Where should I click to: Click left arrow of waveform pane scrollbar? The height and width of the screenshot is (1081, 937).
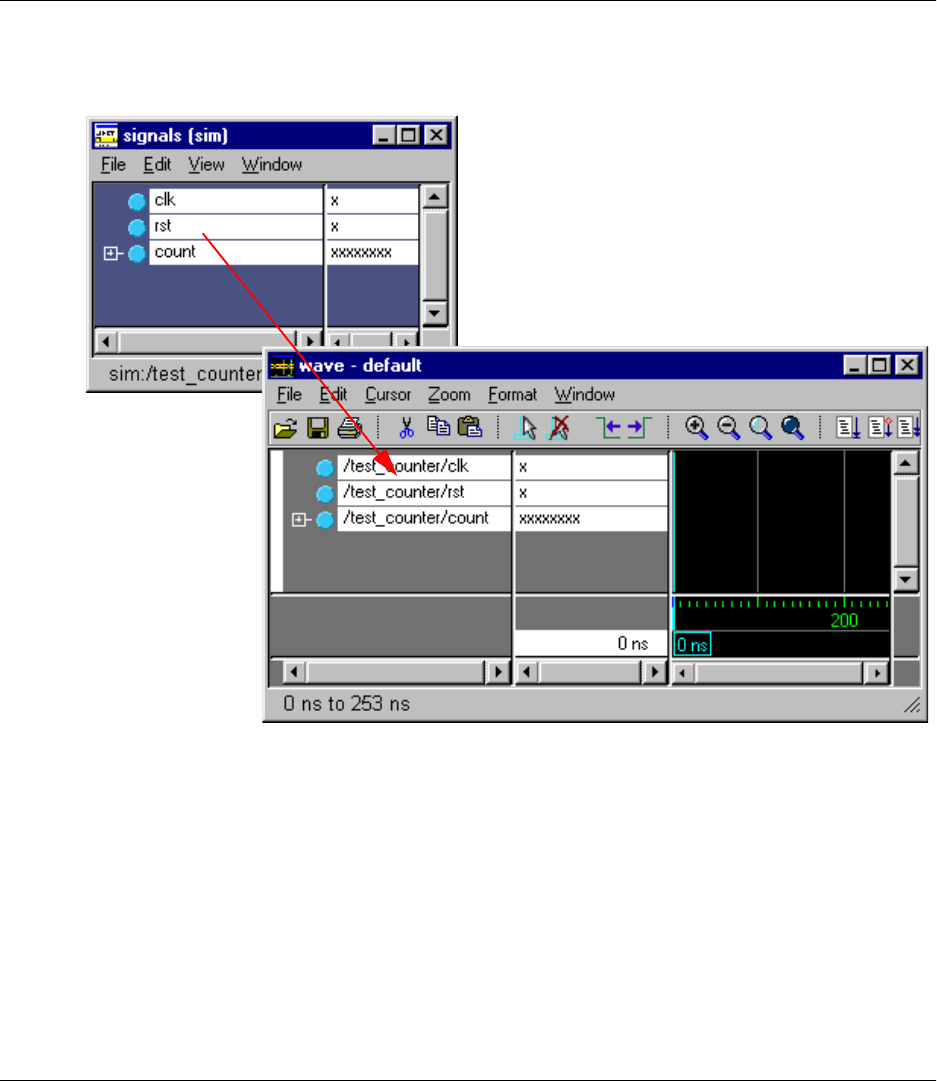683,673
